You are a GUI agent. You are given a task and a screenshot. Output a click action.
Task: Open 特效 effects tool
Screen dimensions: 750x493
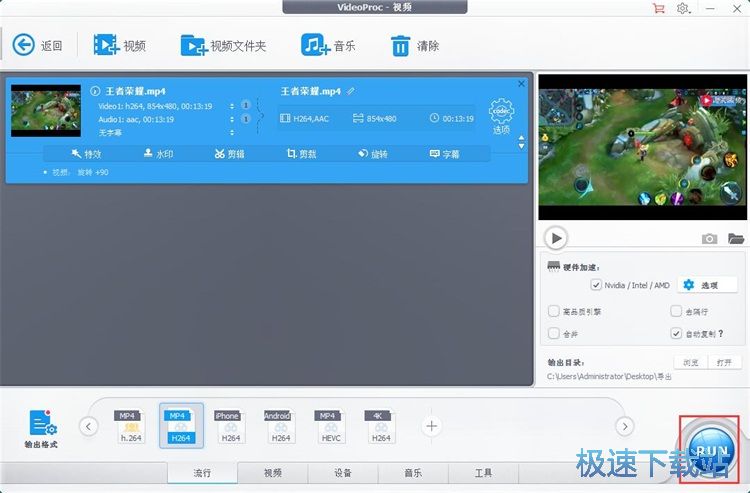click(x=86, y=154)
